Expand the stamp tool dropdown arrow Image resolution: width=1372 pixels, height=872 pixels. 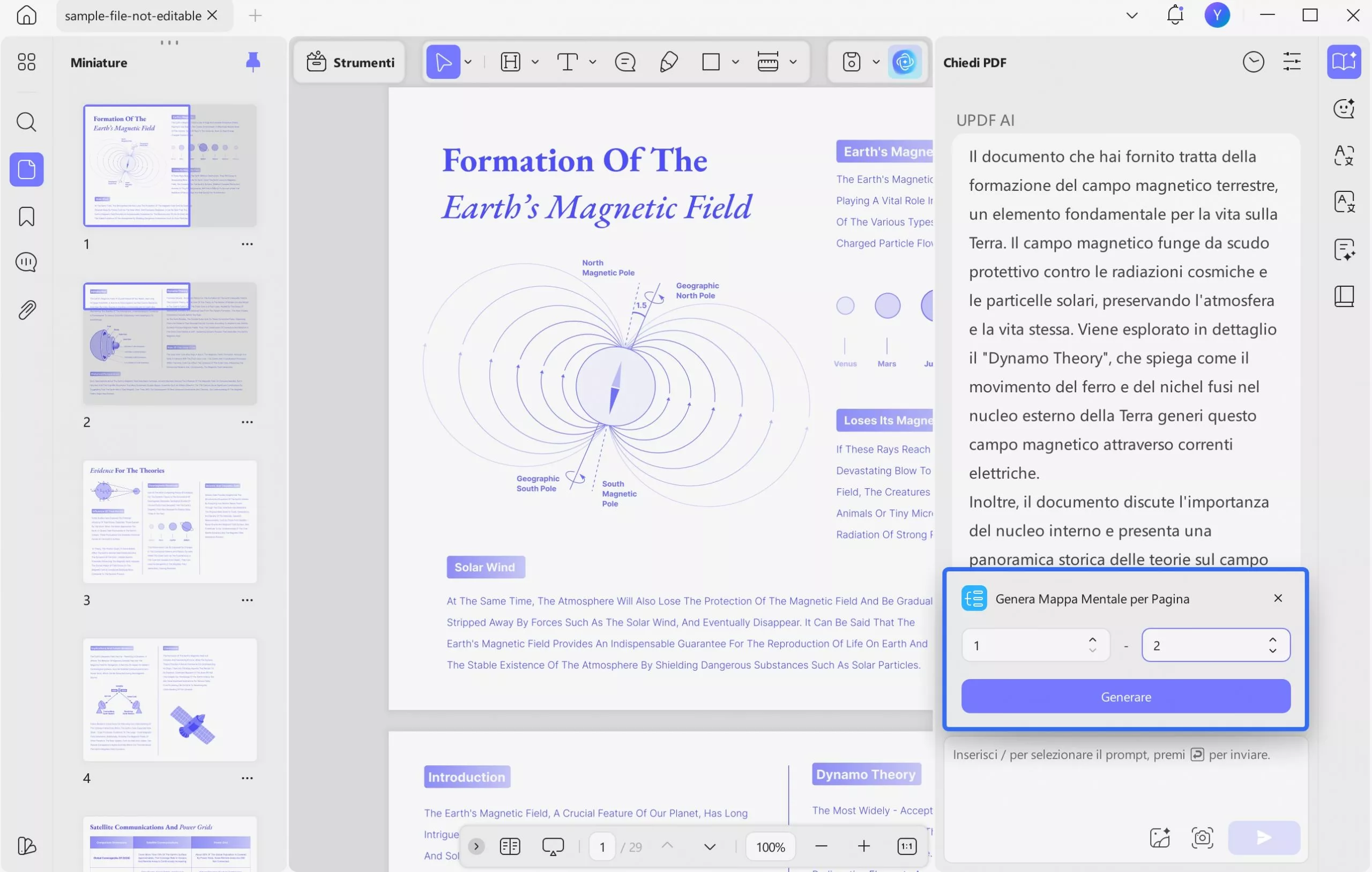click(876, 62)
